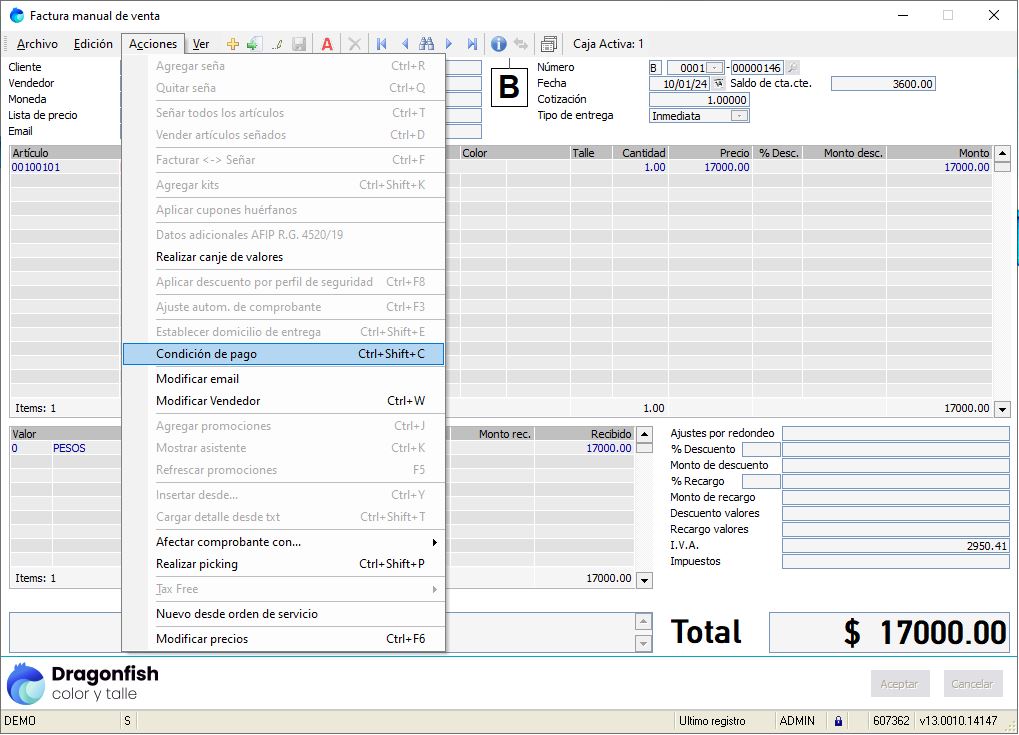Image resolution: width=1019 pixels, height=735 pixels.
Task: Click down arrow of articles grid scrollbar
Action: click(1003, 409)
